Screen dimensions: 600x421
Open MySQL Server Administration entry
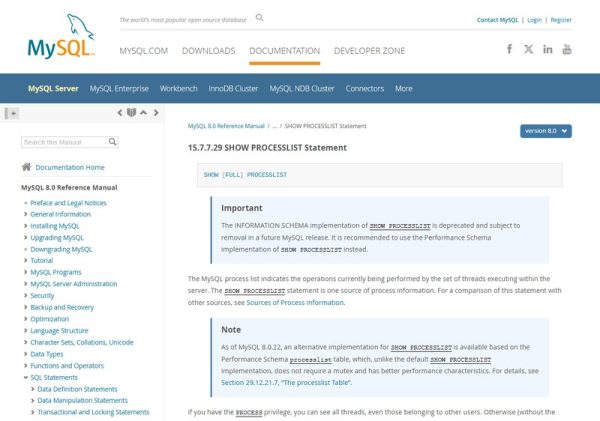tap(73, 284)
